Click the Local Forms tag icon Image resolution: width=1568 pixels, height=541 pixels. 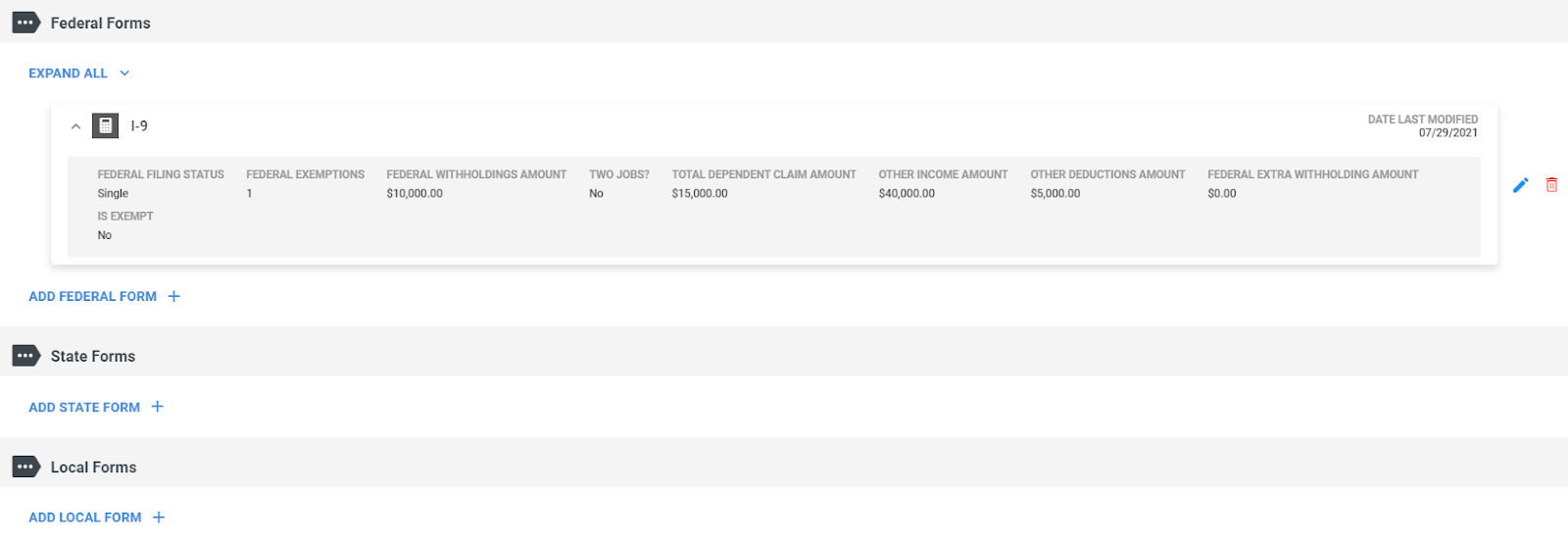pos(25,467)
